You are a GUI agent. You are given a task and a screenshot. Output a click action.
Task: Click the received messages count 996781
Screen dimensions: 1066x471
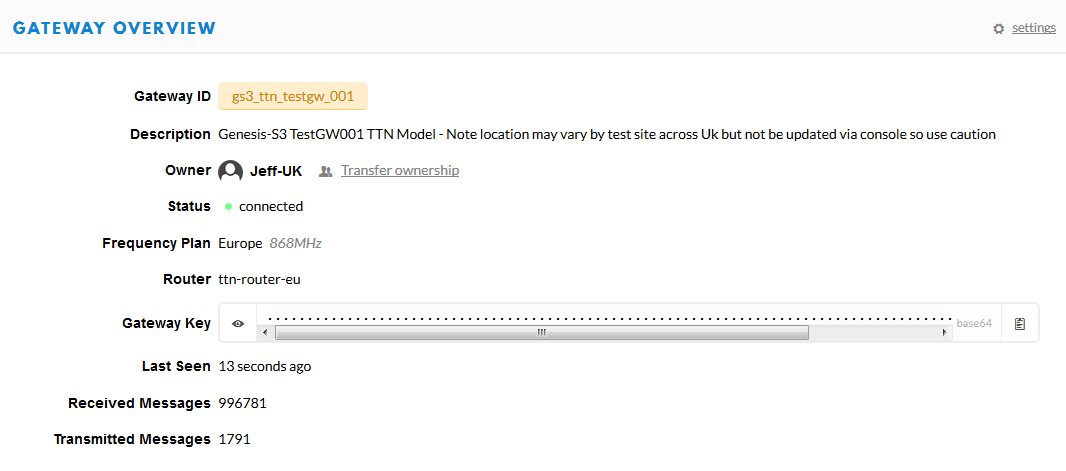pos(243,403)
